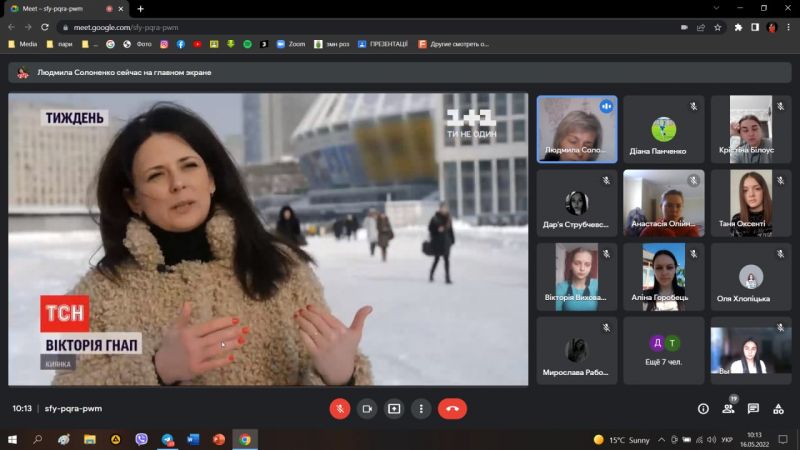Open the Extensions puzzle icon
Image resolution: width=800 pixels, height=450 pixels.
click(x=738, y=28)
